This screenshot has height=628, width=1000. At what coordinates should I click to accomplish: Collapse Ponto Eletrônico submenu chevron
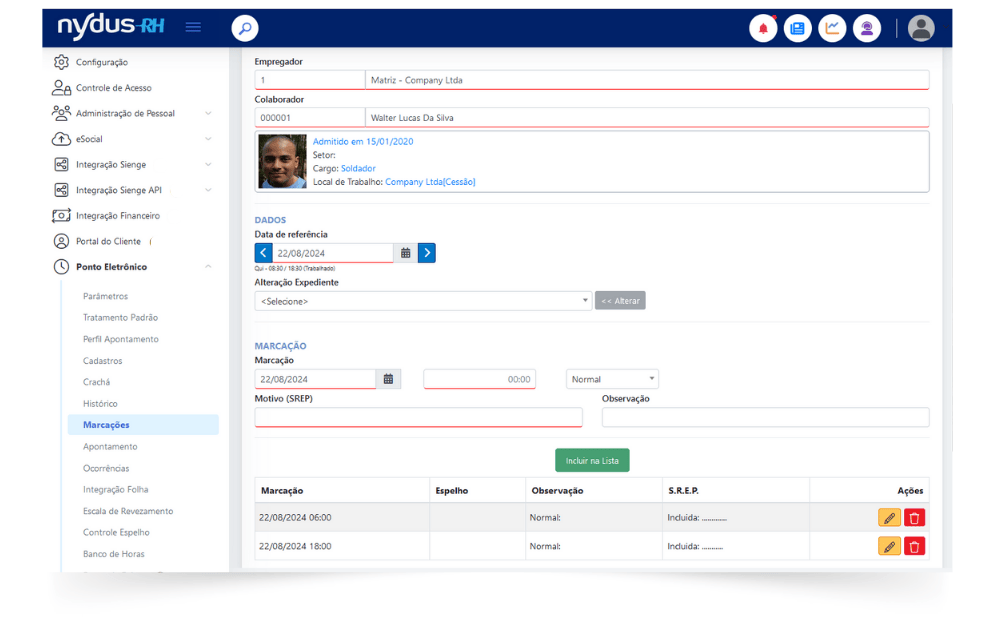(208, 267)
